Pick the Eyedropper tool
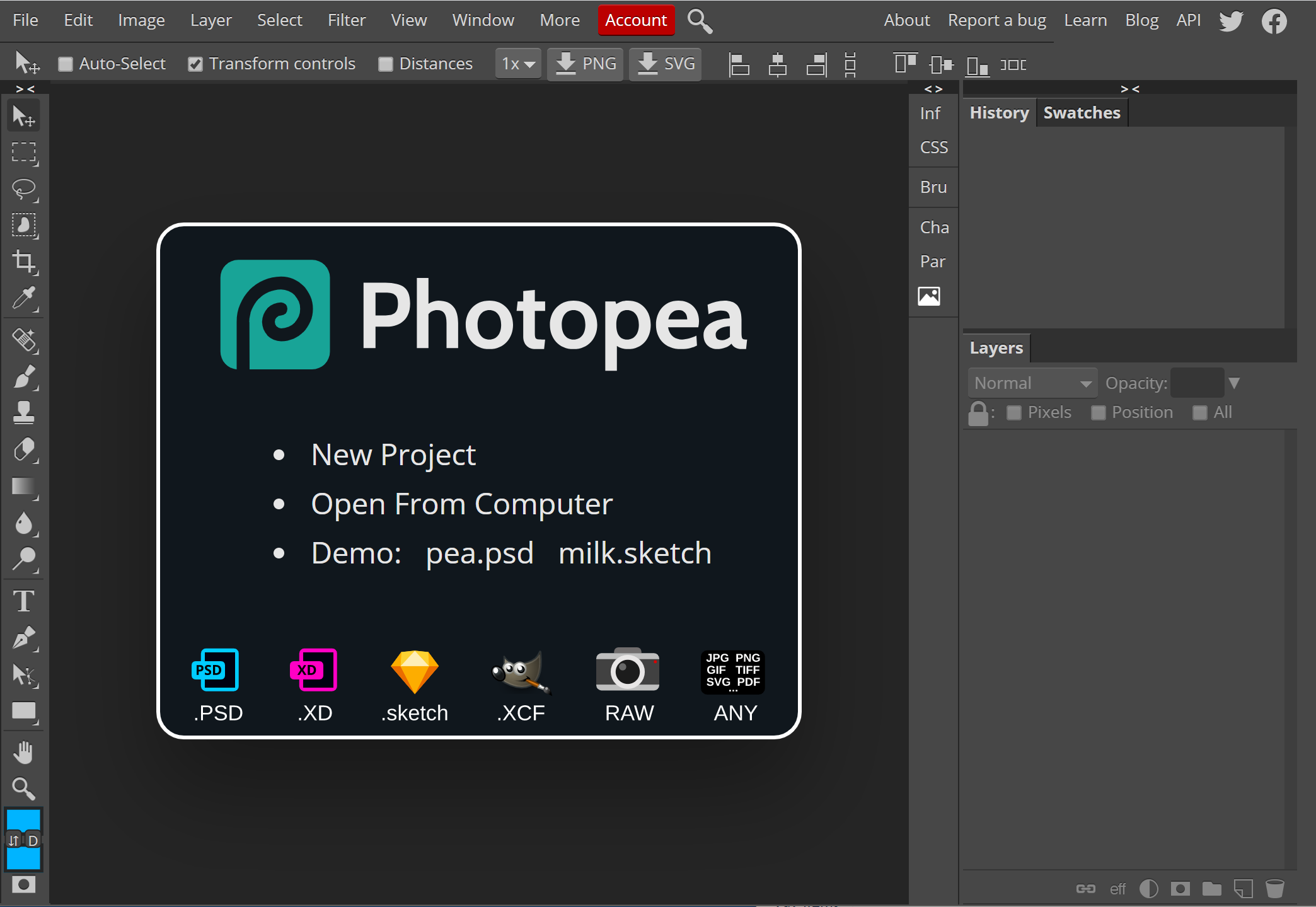The height and width of the screenshot is (907, 1316). point(24,298)
